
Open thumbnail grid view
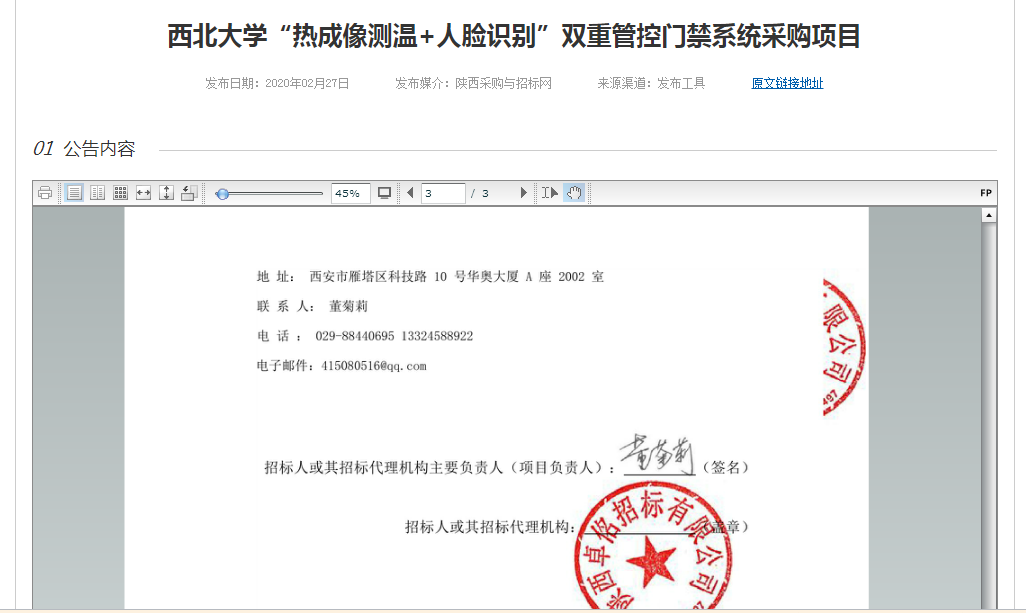pyautogui.click(x=120, y=193)
